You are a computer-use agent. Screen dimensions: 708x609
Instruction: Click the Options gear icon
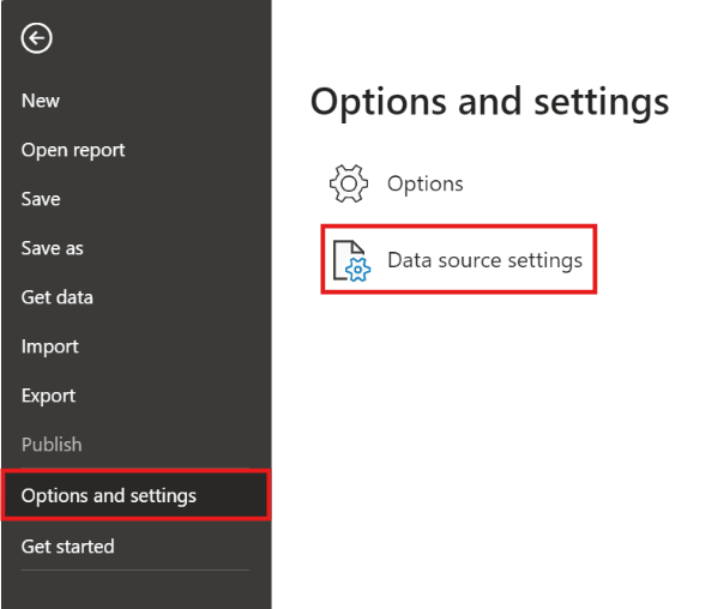pos(349,184)
